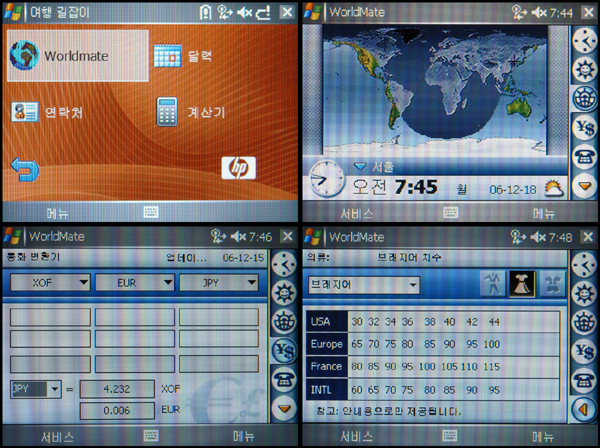
Task: Click 7:48 clock in clothing sizes title bar
Action: (x=561, y=237)
